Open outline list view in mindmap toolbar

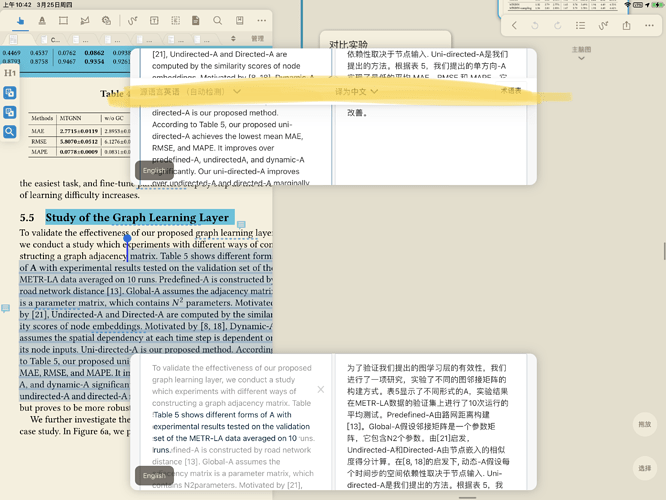581,25
